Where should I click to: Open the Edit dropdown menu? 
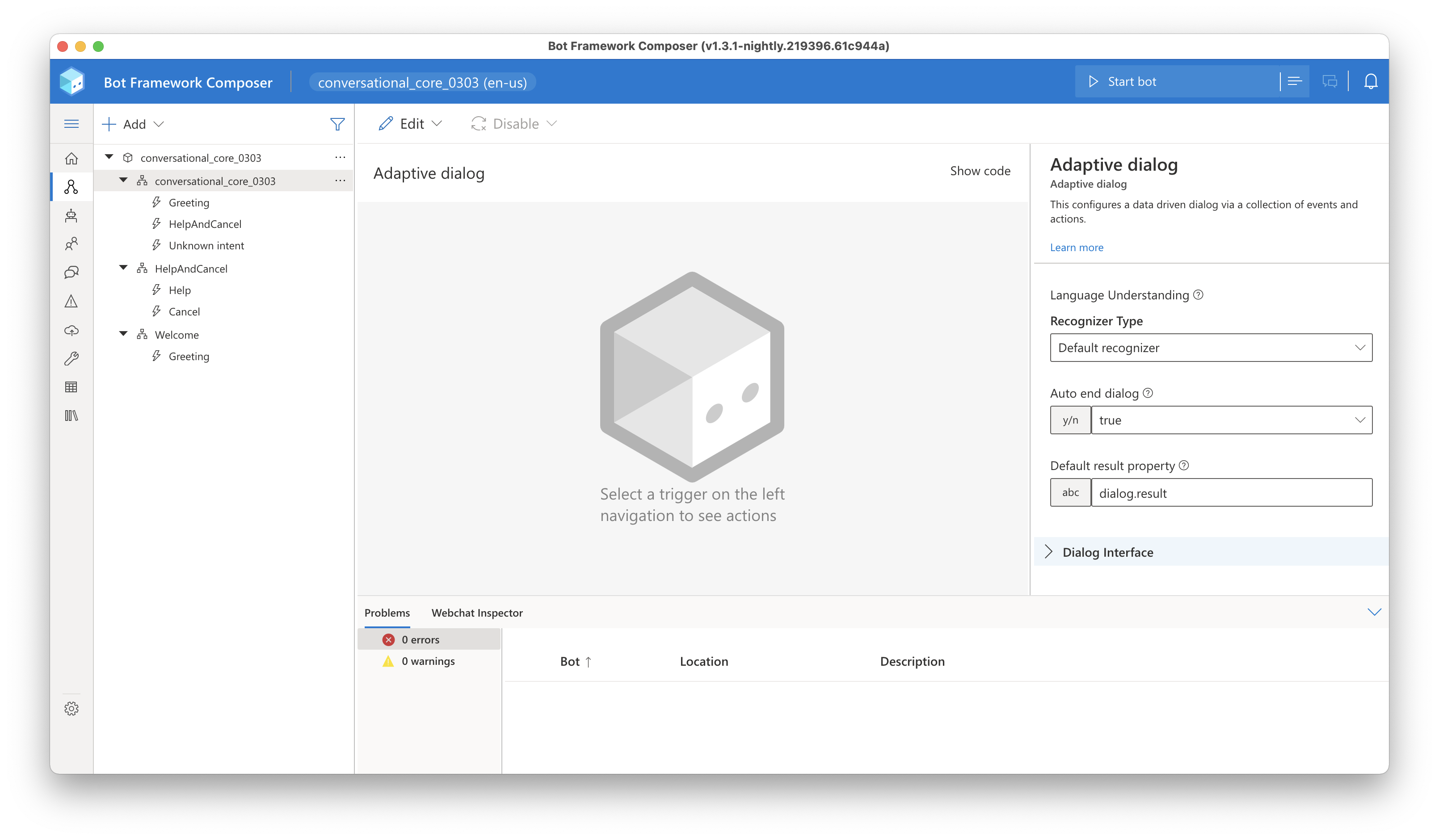pyautogui.click(x=411, y=123)
